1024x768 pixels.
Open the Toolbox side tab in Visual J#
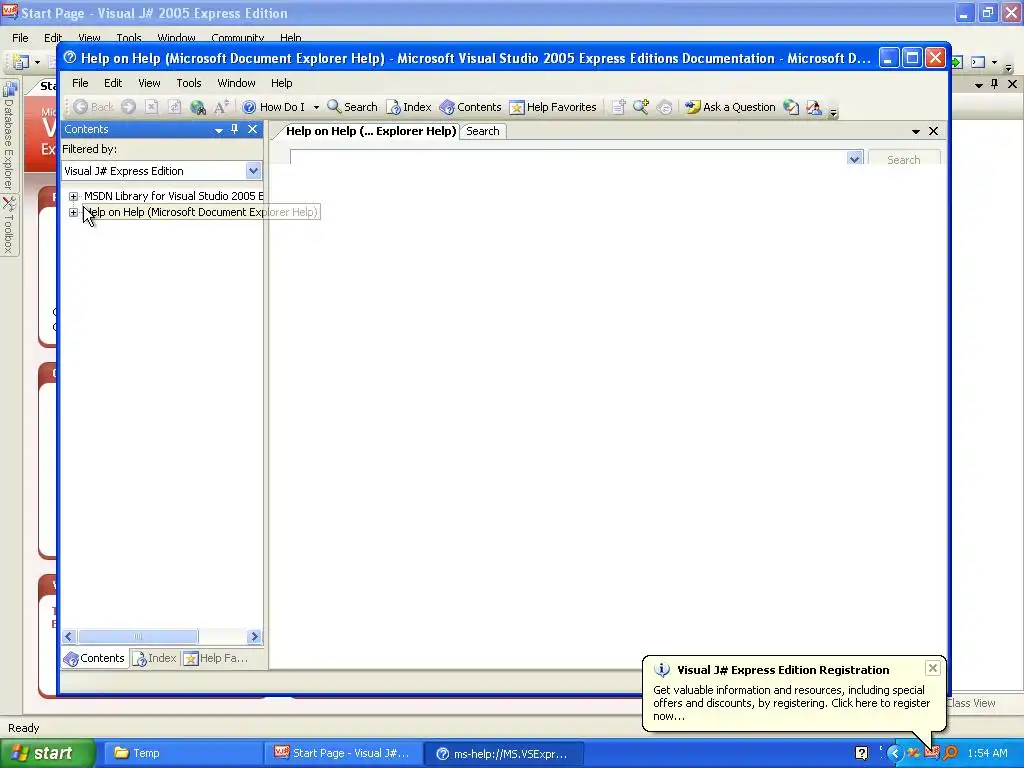[9, 226]
